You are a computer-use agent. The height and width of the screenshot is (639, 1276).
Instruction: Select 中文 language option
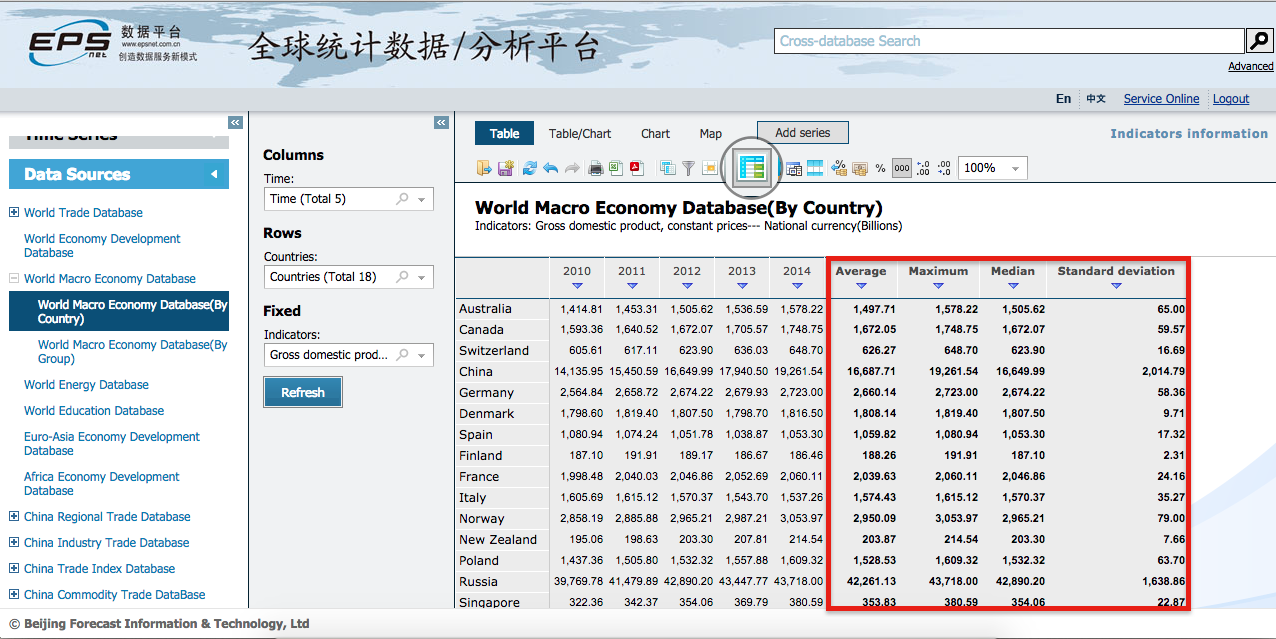1097,99
